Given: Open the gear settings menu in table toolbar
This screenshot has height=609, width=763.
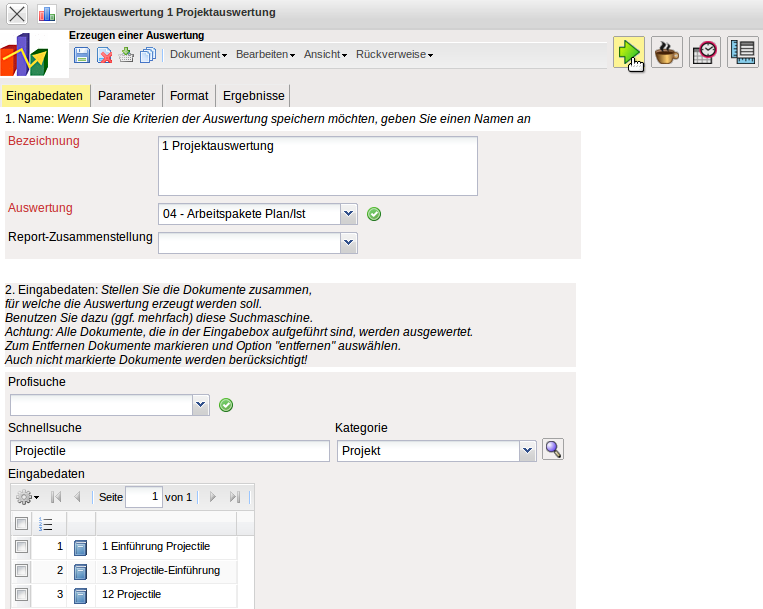Looking at the screenshot, I should point(27,497).
